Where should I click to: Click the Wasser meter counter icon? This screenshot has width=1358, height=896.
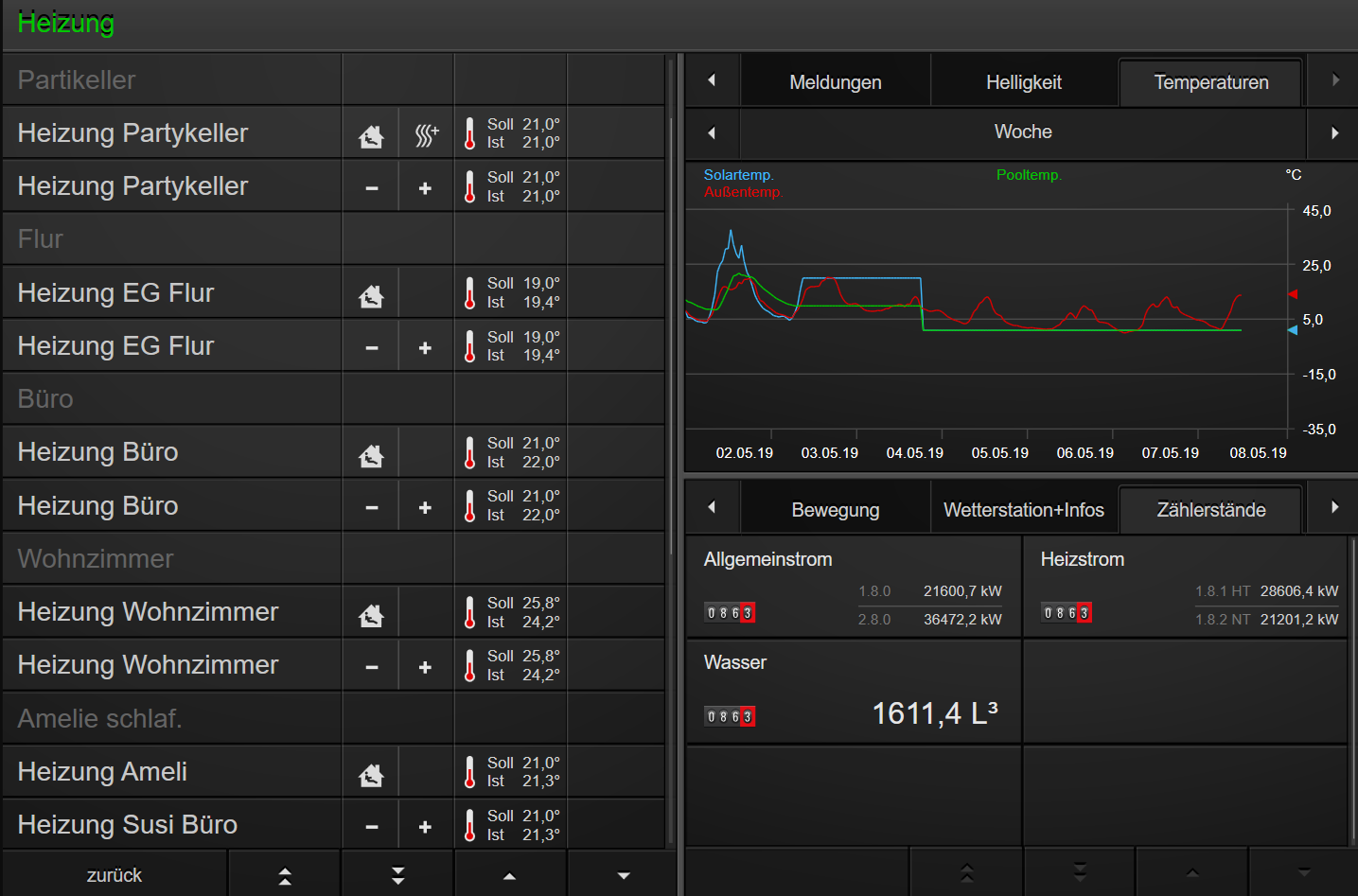pyautogui.click(x=730, y=717)
